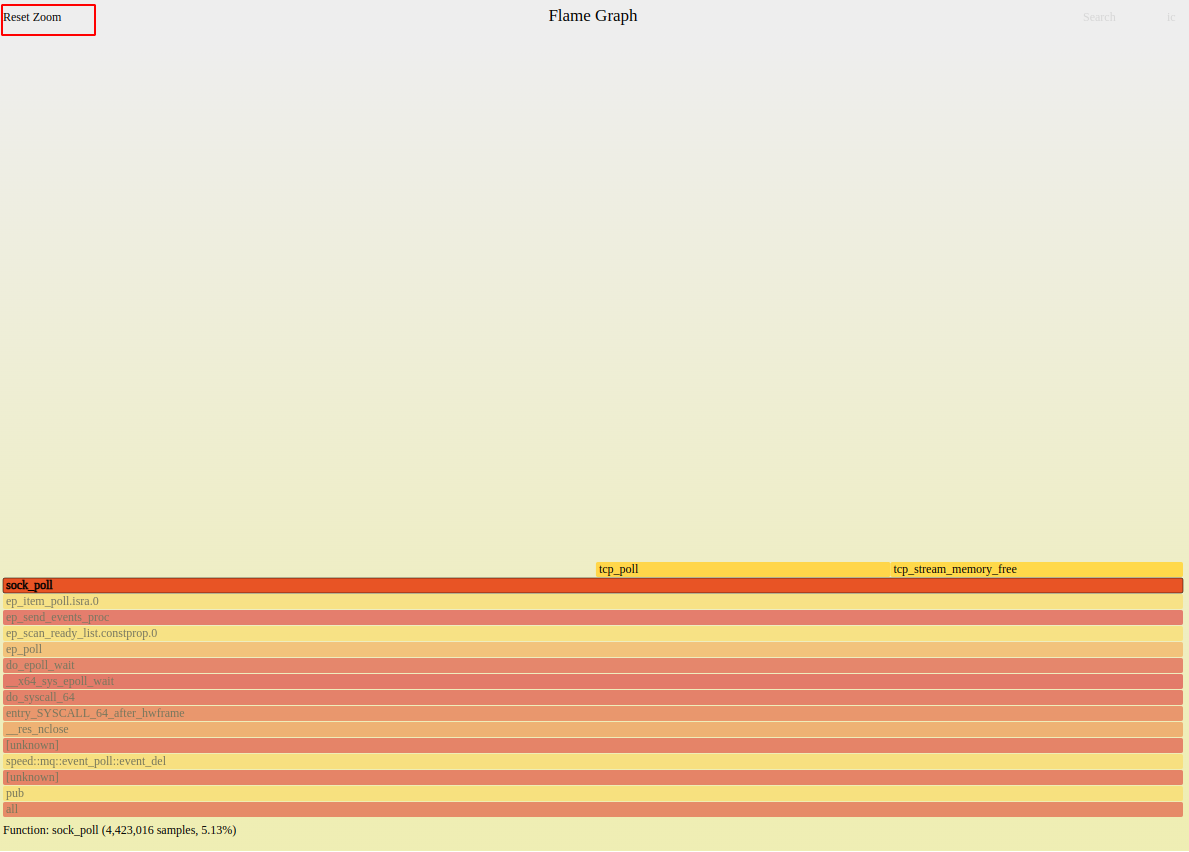Viewport: 1189px width, 852px height.
Task: Click the ep_scan_ready_list.constprop.0 frame
Action: [592, 633]
